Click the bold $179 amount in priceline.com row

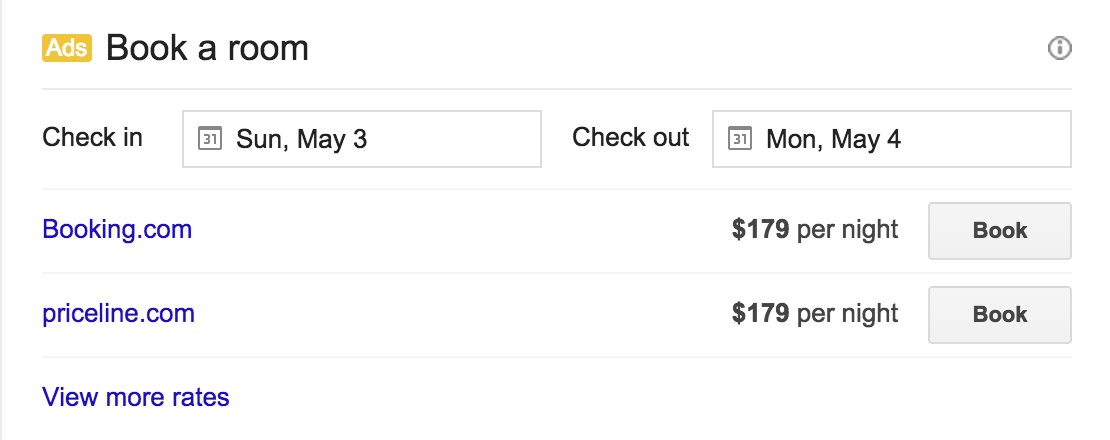coord(760,313)
